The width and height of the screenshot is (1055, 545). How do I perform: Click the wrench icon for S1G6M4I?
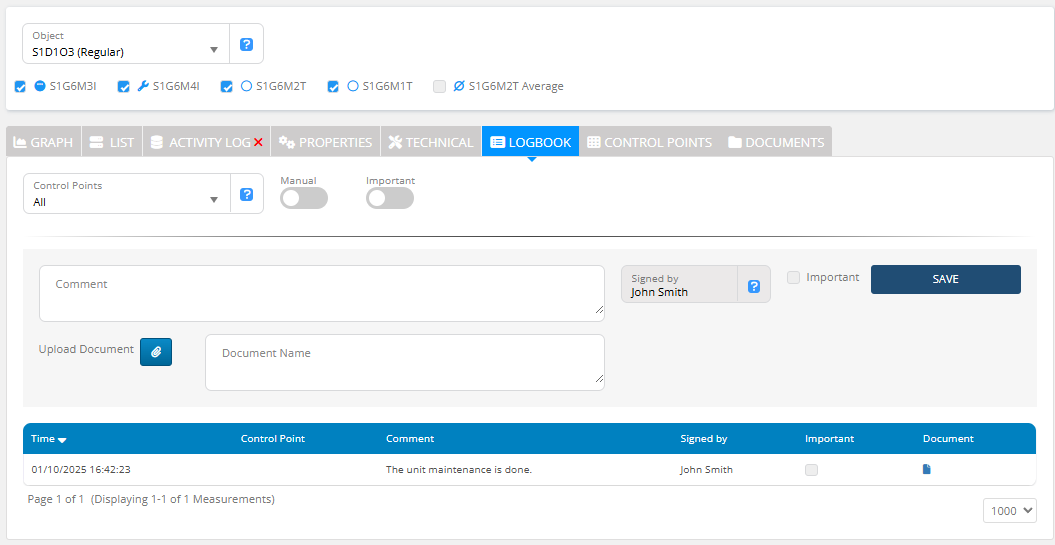[143, 86]
